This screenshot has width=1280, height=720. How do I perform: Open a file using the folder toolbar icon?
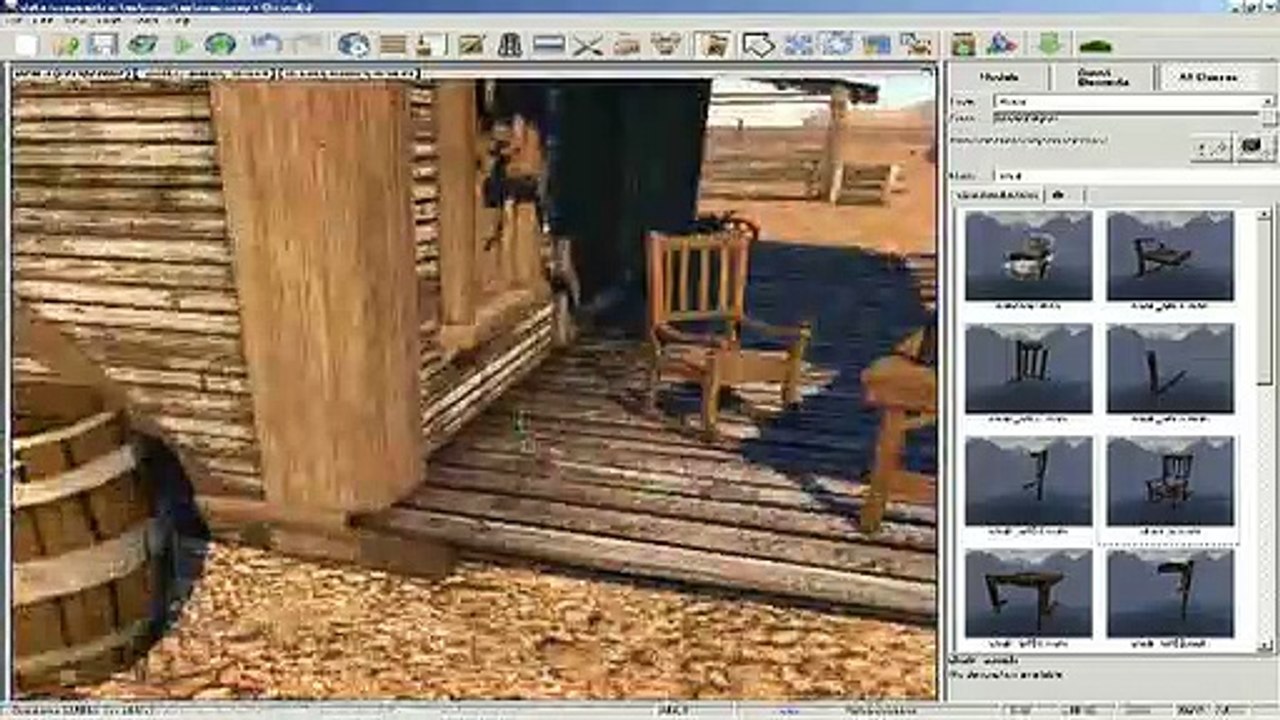(x=66, y=45)
